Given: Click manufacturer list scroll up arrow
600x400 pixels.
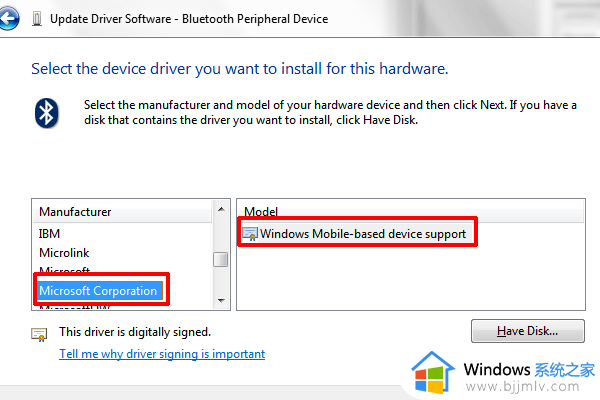Looking at the screenshot, I should click(x=221, y=209).
